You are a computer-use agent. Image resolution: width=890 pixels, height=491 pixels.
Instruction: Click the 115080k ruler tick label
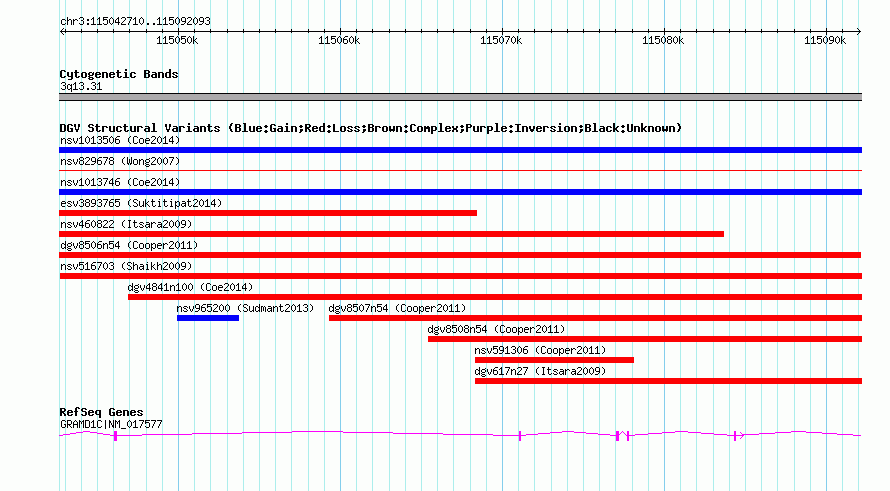coord(663,40)
